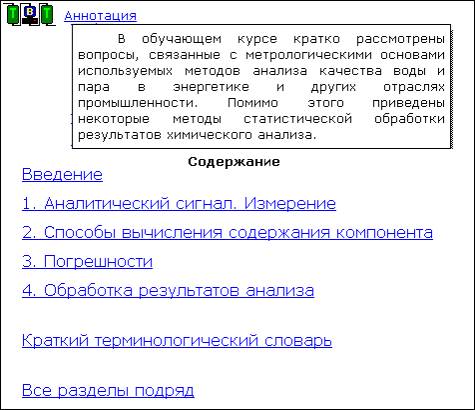Click the left green T tank icon
The height and width of the screenshot is (410, 475).
tap(13, 15)
